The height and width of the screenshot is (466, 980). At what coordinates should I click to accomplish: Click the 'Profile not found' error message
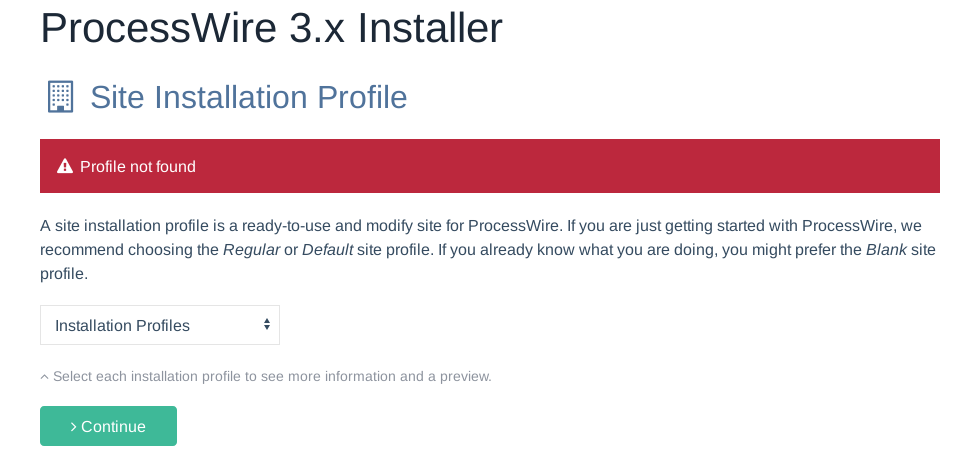pyautogui.click(x=138, y=167)
